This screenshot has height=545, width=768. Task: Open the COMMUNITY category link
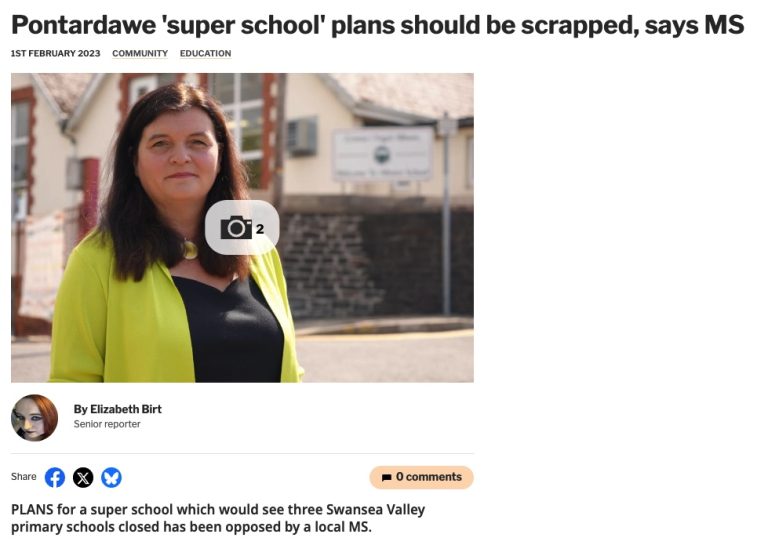140,53
